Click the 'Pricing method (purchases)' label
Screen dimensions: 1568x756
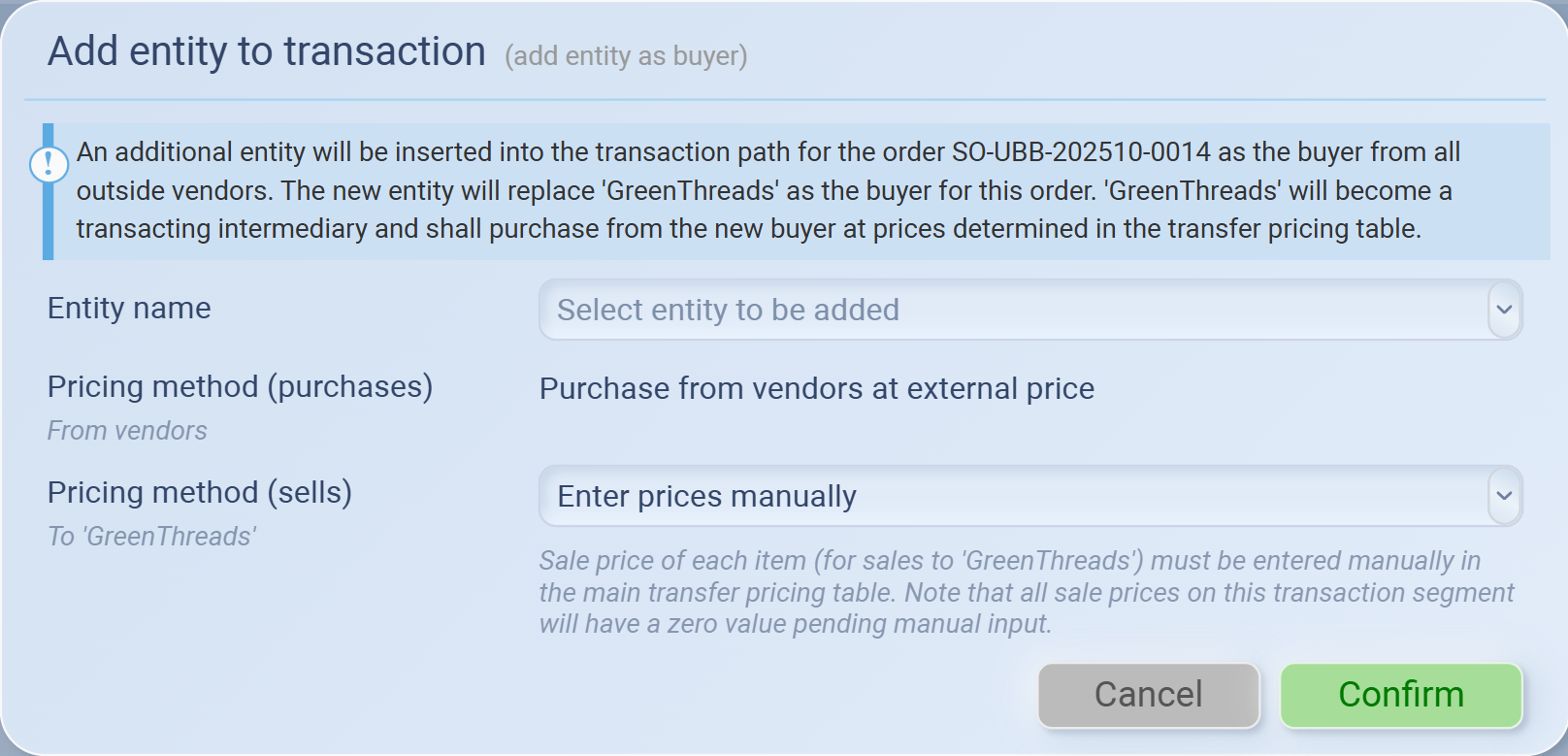[240, 386]
